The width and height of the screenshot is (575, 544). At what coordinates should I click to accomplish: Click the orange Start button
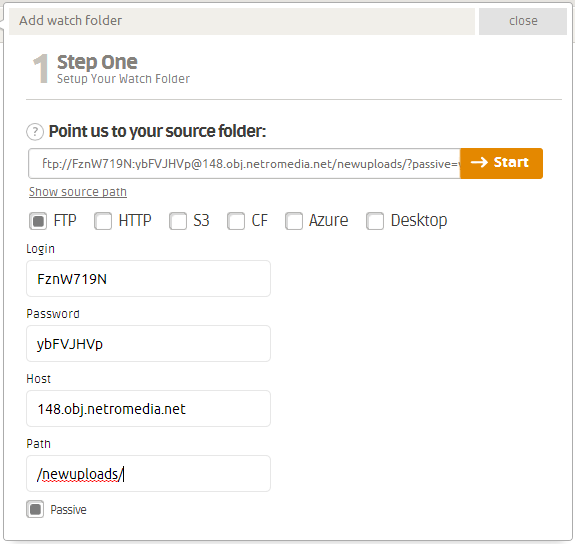[501, 163]
